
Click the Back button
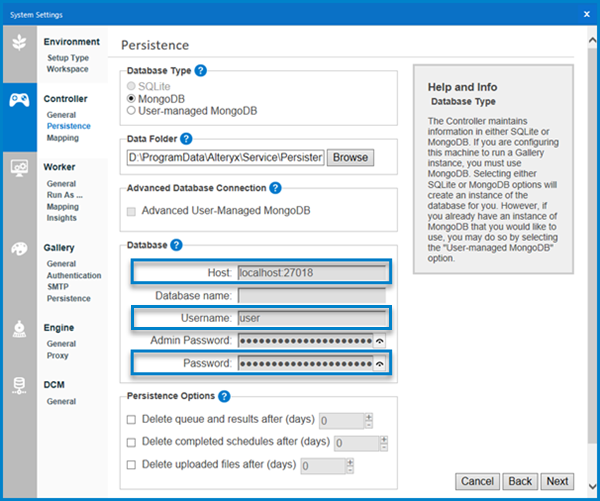pyautogui.click(x=520, y=481)
